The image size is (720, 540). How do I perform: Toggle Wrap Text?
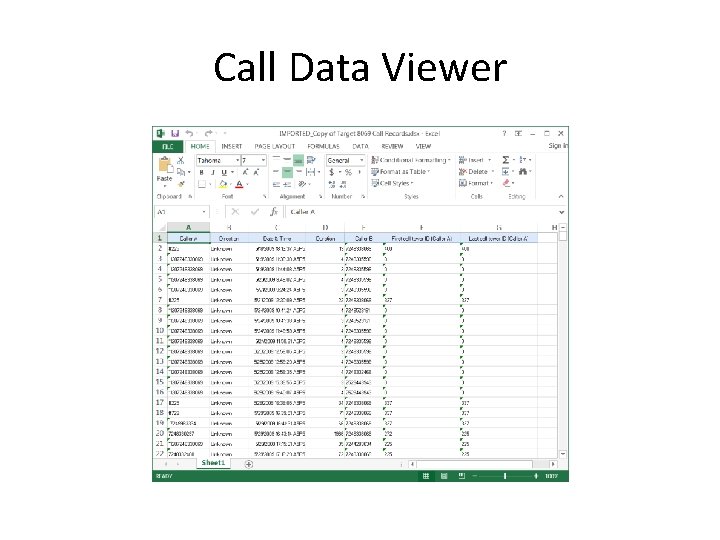coord(311,160)
